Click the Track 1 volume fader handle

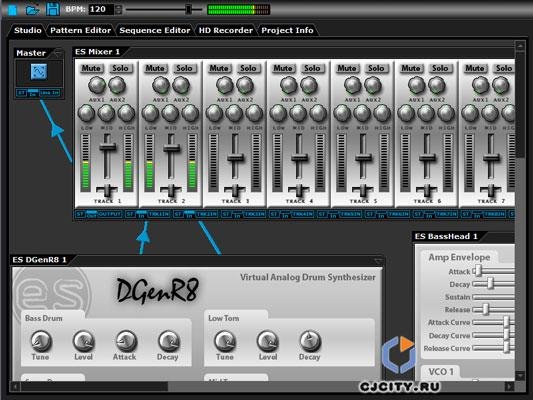tap(107, 147)
